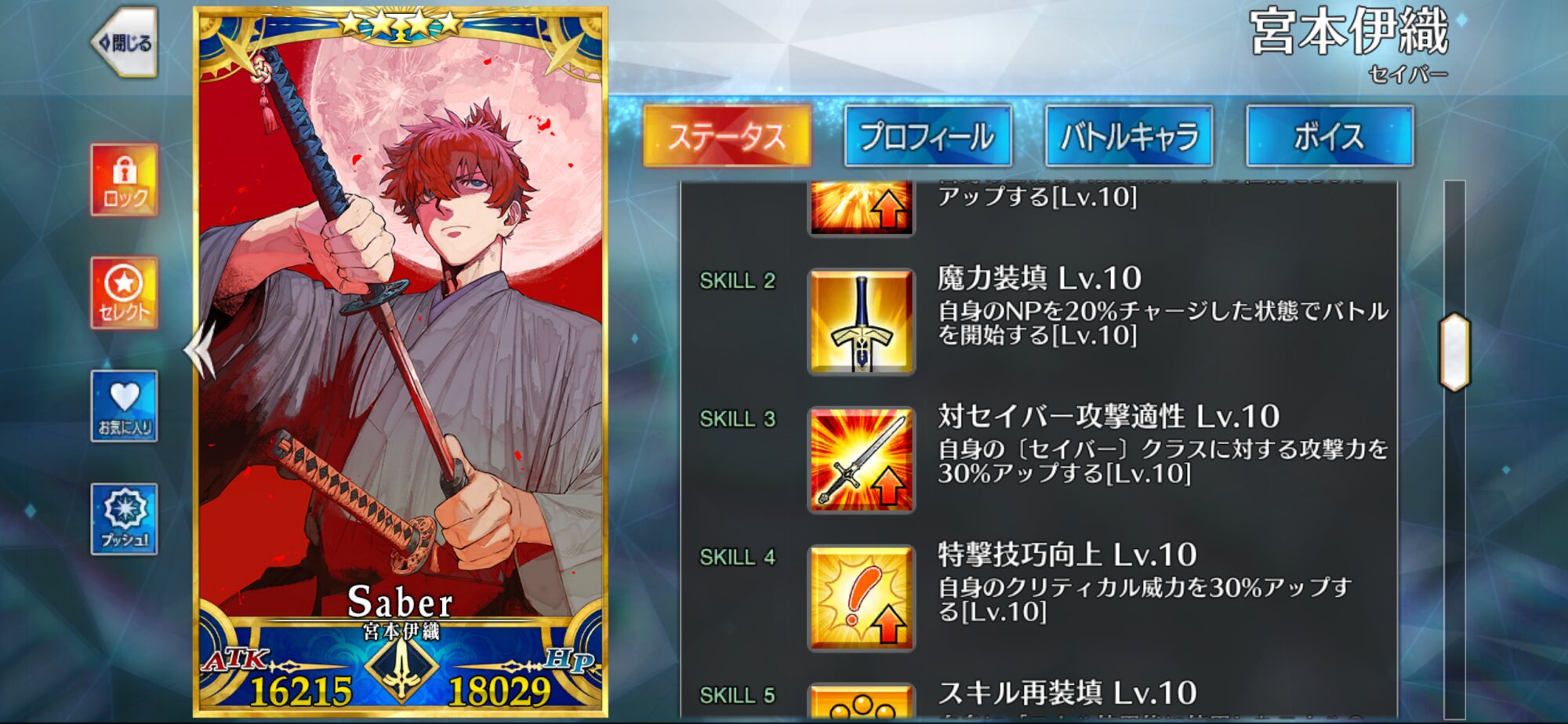Image resolution: width=1568 pixels, height=724 pixels.
Task: Switch to the ステータス tab
Action: (x=727, y=136)
